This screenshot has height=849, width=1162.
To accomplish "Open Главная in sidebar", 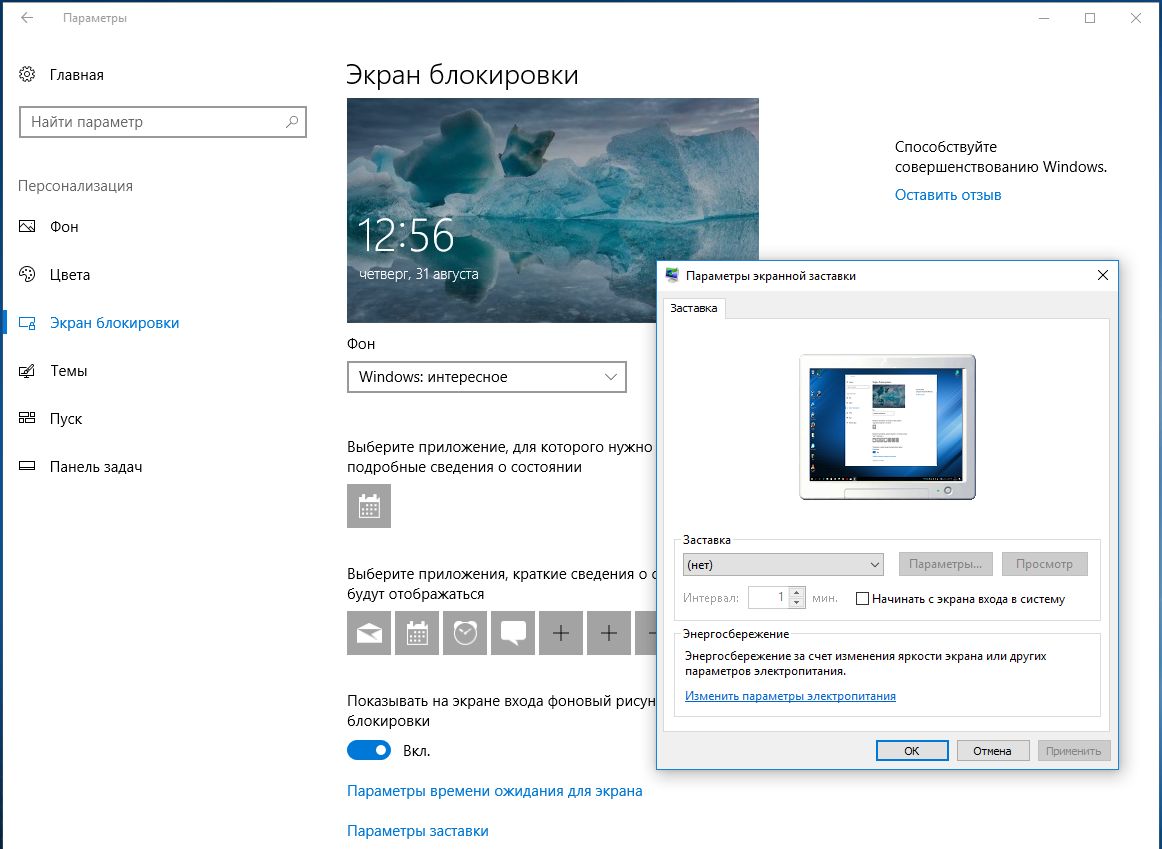I will tap(76, 75).
